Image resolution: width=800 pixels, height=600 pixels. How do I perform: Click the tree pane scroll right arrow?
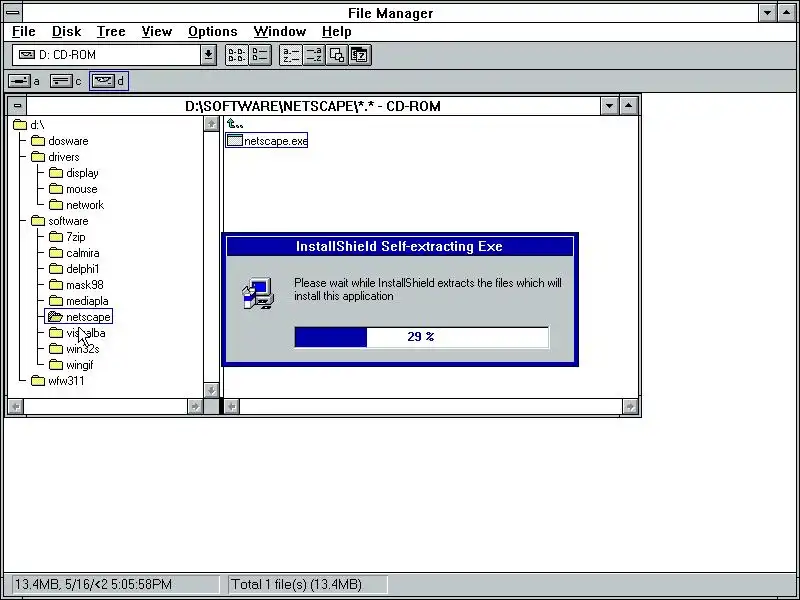point(195,406)
